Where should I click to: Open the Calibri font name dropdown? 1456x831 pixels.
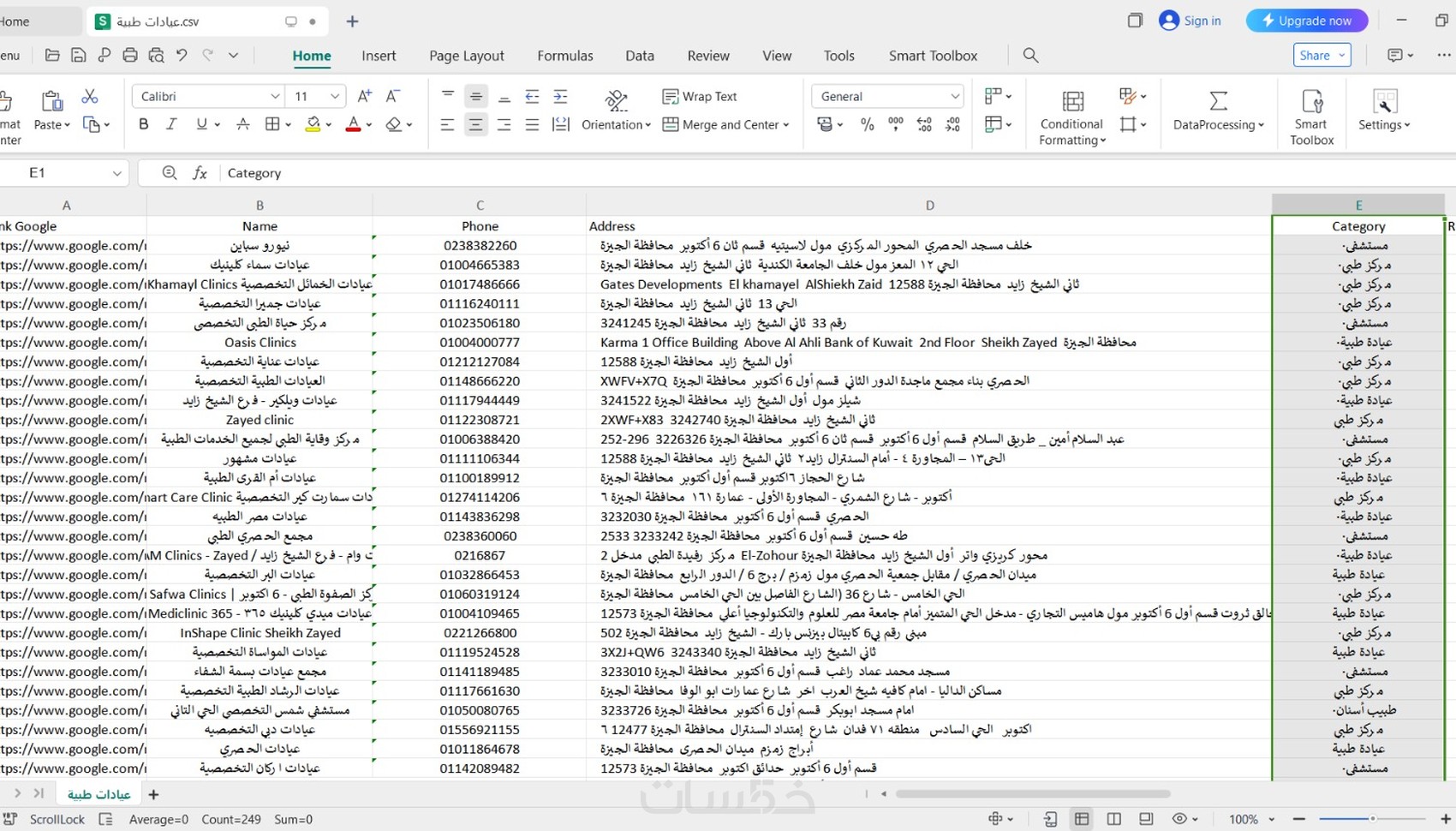pos(275,97)
